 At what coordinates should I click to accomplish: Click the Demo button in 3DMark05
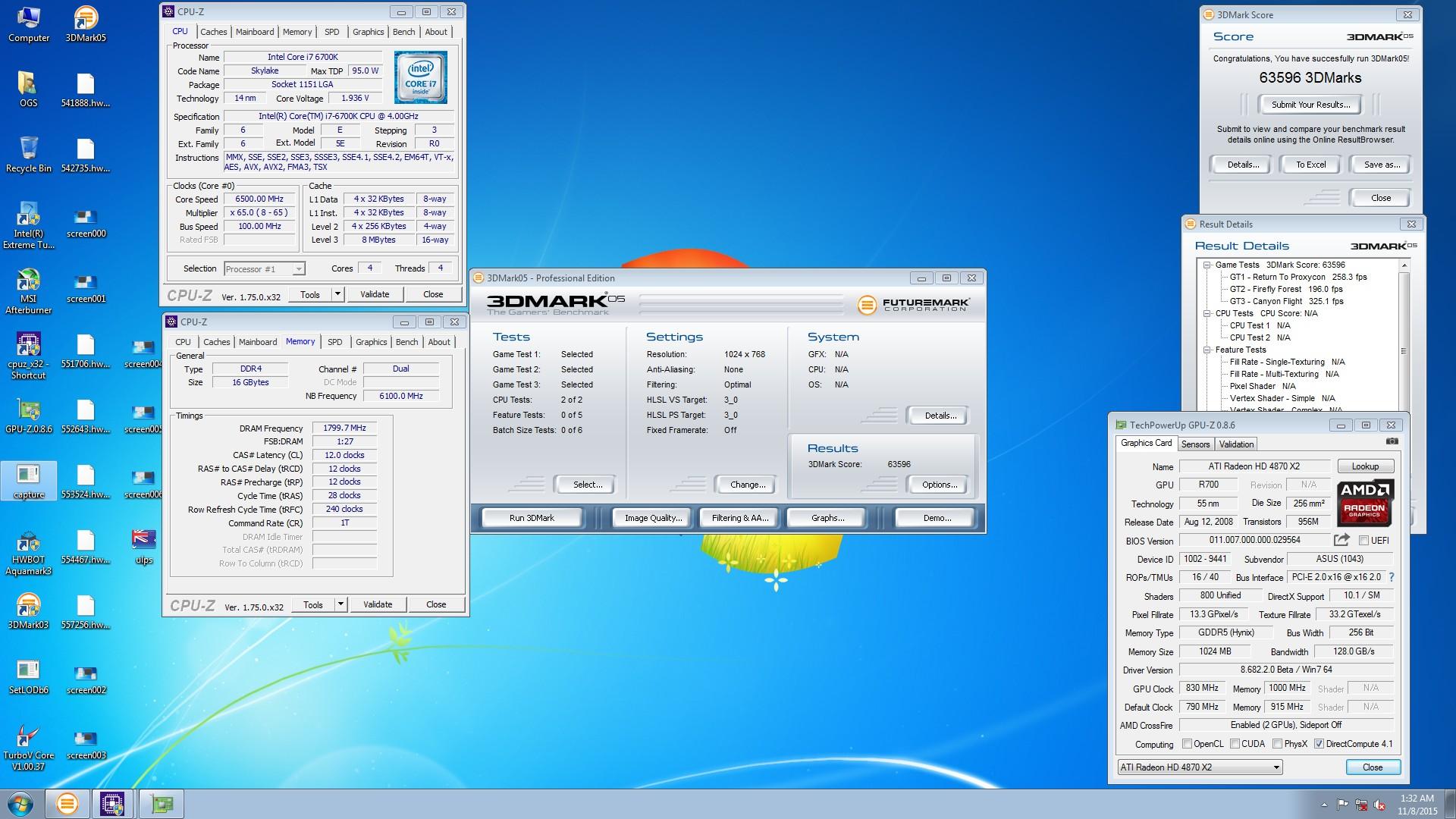pyautogui.click(x=937, y=518)
